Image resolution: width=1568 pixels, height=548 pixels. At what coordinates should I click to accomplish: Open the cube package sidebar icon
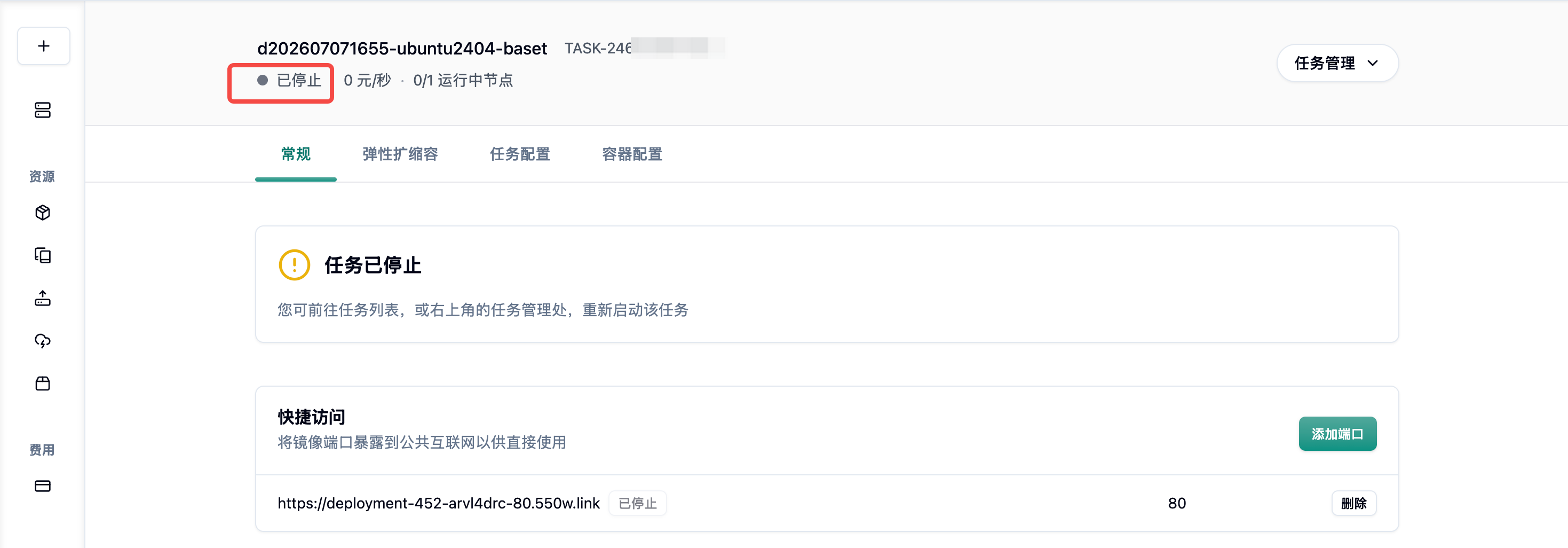pos(43,213)
